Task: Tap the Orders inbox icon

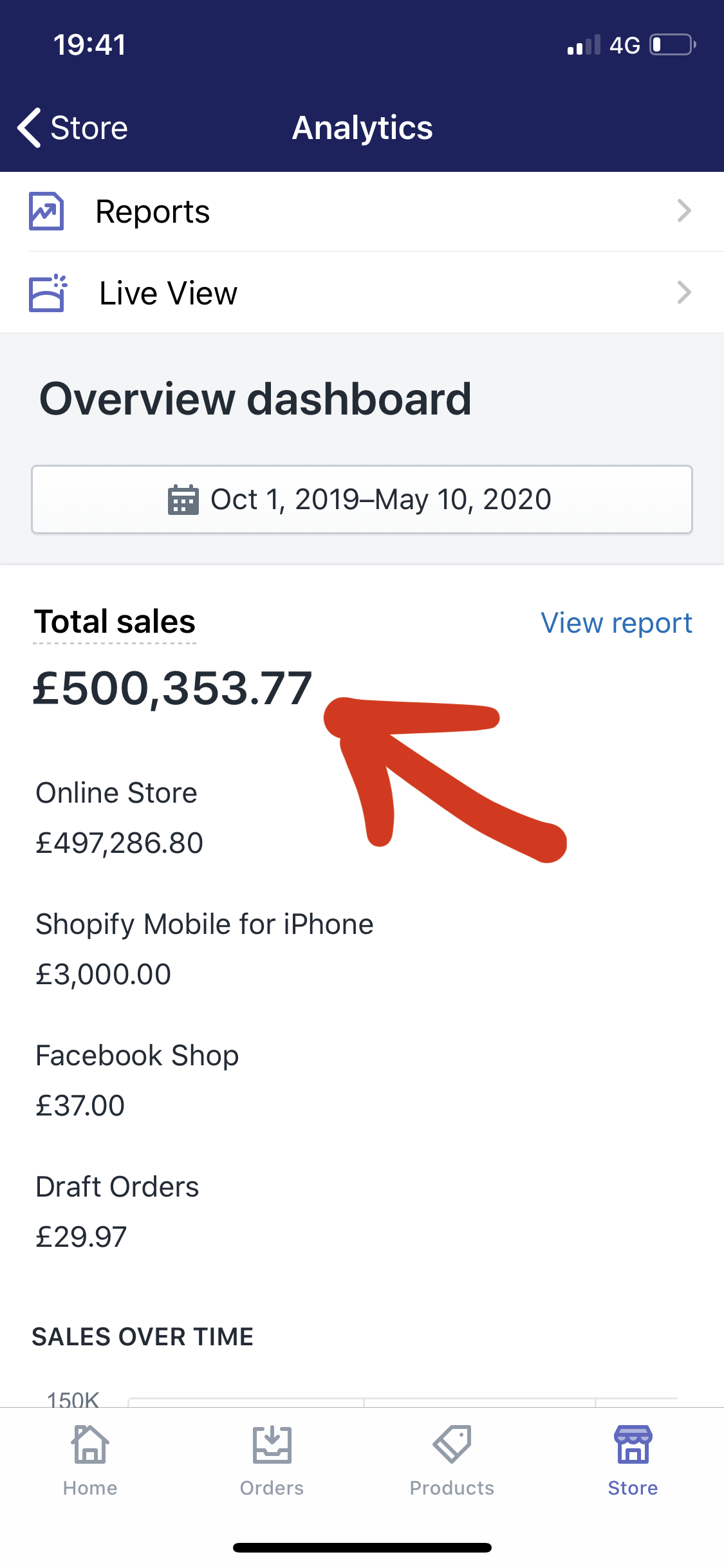Action: (272, 1444)
